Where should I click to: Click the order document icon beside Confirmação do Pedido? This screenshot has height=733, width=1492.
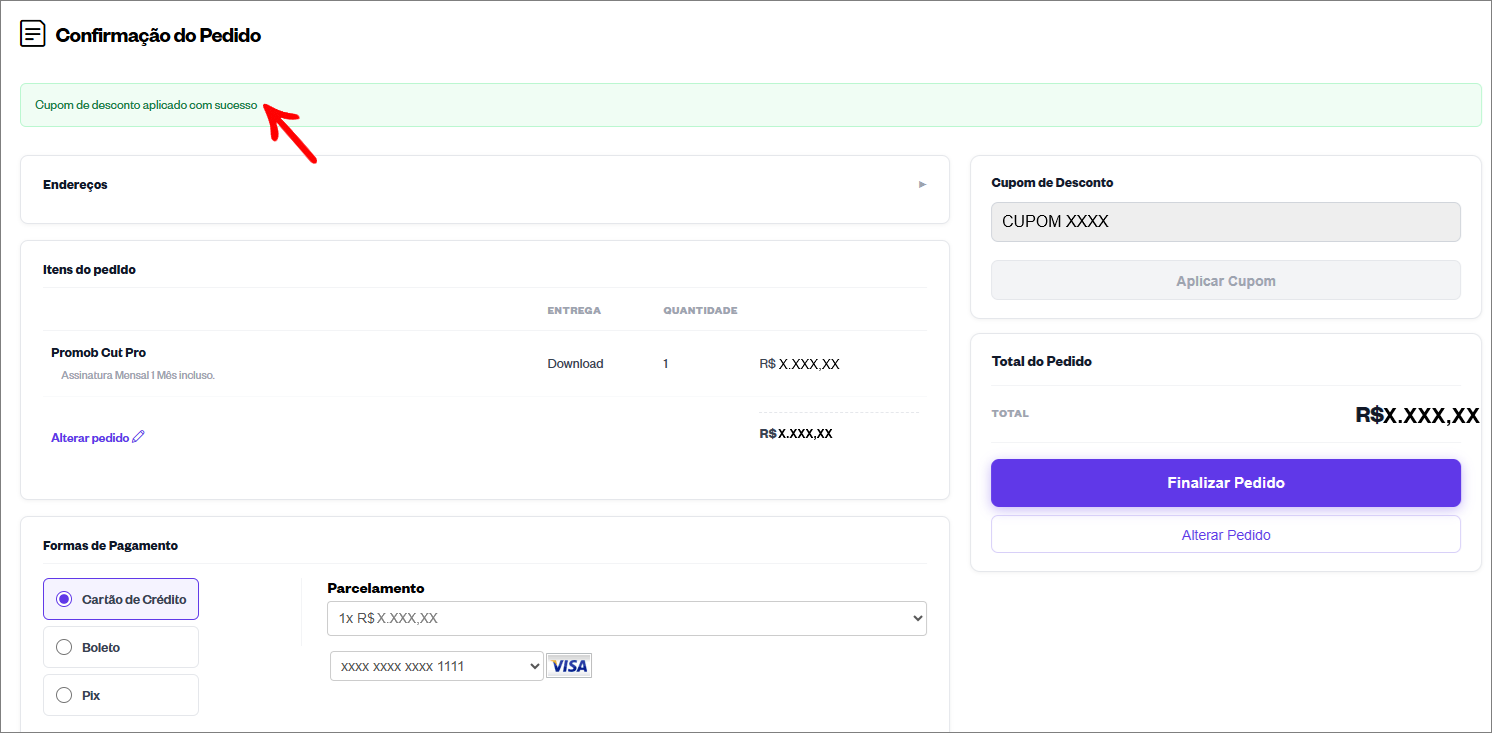point(33,34)
